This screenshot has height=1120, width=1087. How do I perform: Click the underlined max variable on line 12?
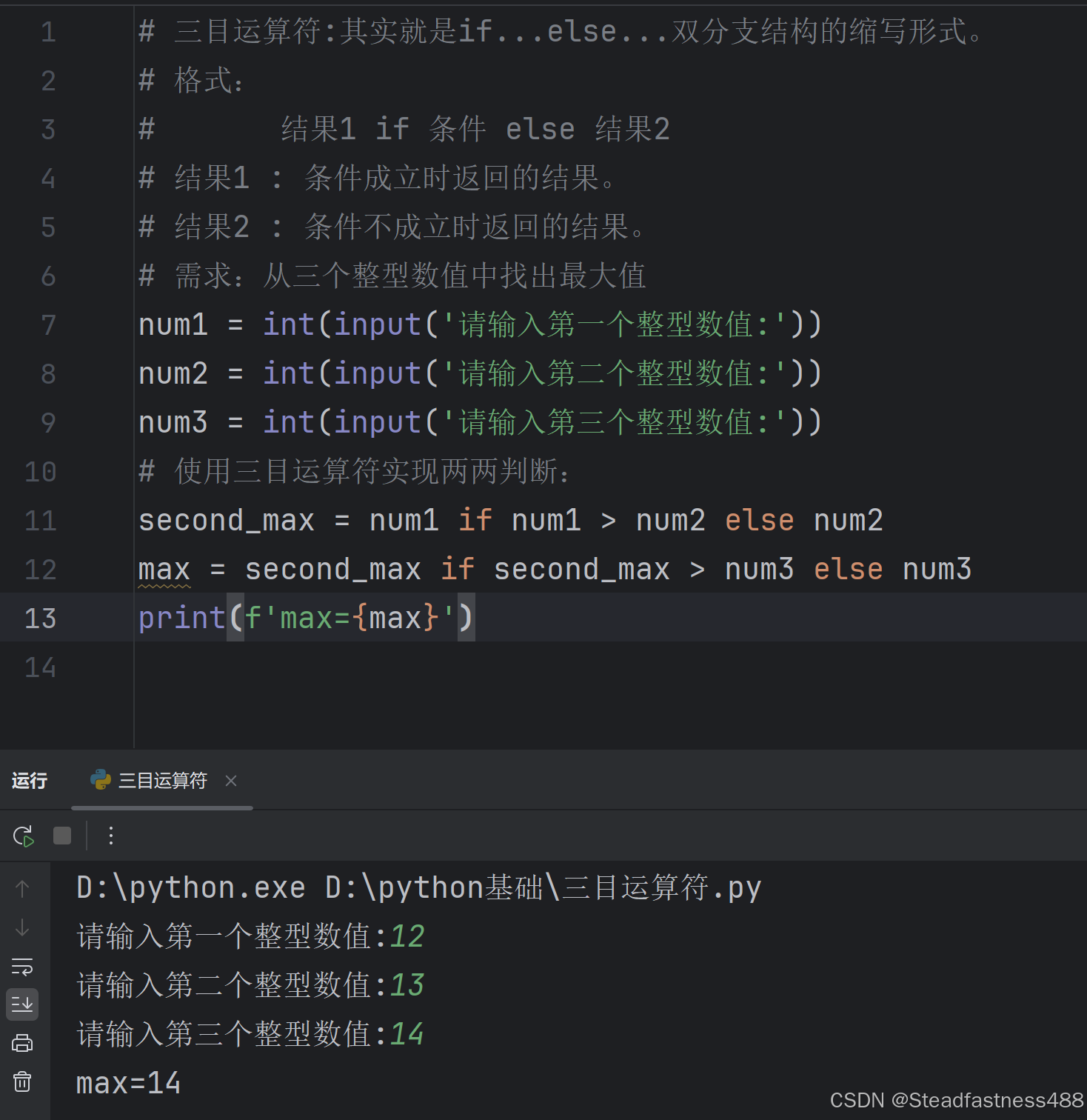(x=164, y=570)
